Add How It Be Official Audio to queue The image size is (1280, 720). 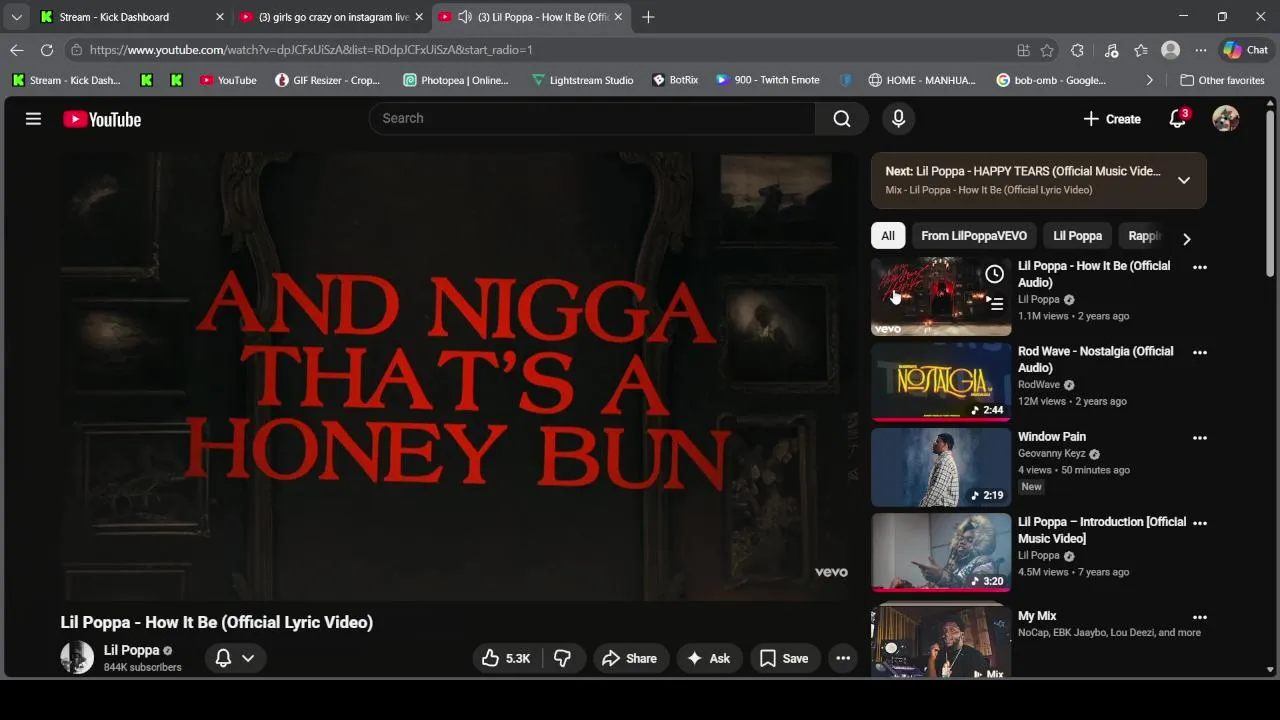(x=994, y=303)
